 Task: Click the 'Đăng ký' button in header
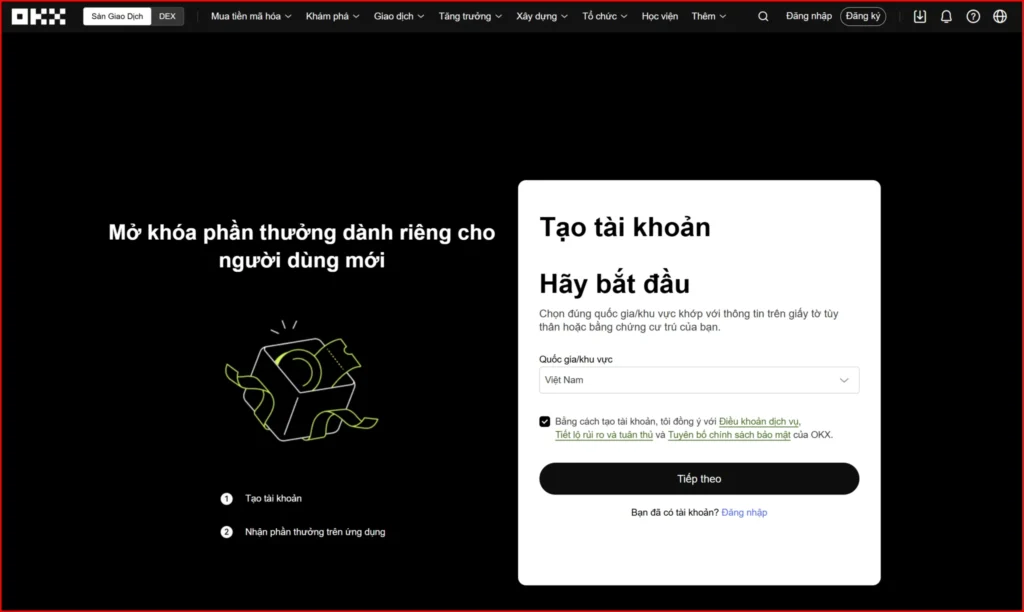tap(862, 16)
